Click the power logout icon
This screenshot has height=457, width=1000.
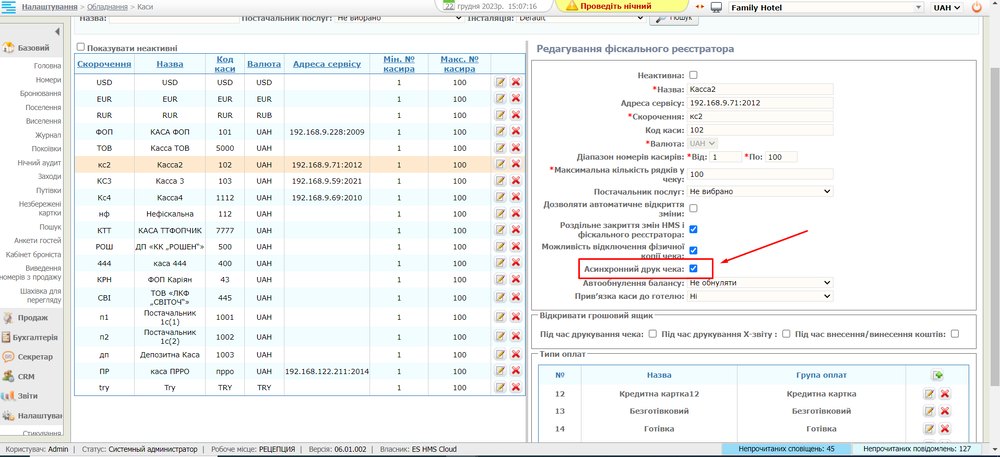pyautogui.click(x=977, y=7)
